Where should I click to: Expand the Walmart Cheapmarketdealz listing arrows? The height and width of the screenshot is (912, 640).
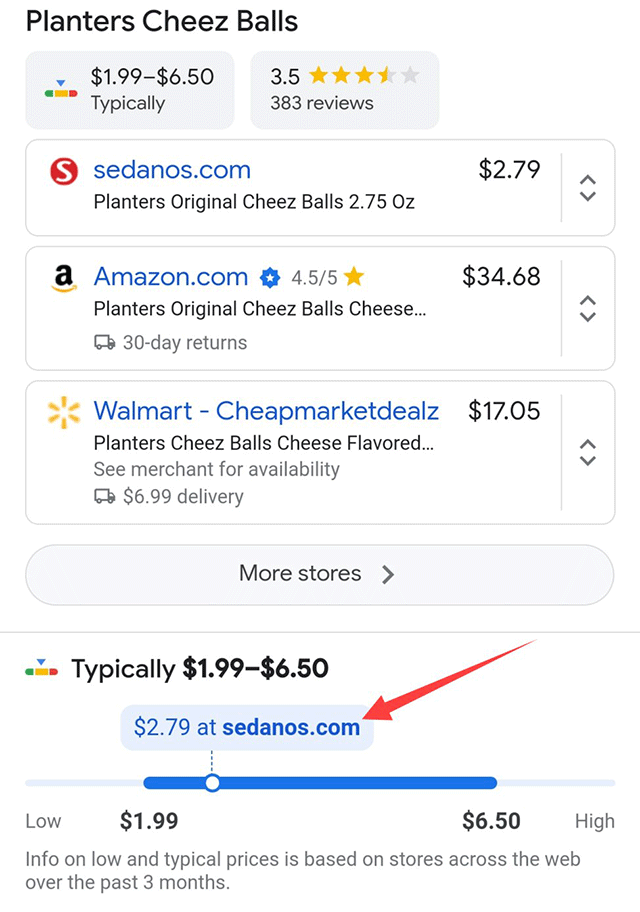coord(588,452)
